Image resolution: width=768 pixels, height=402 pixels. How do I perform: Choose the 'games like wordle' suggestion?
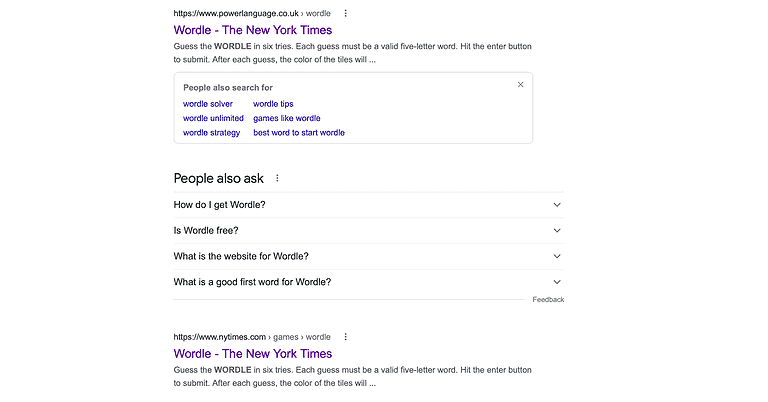tap(286, 118)
